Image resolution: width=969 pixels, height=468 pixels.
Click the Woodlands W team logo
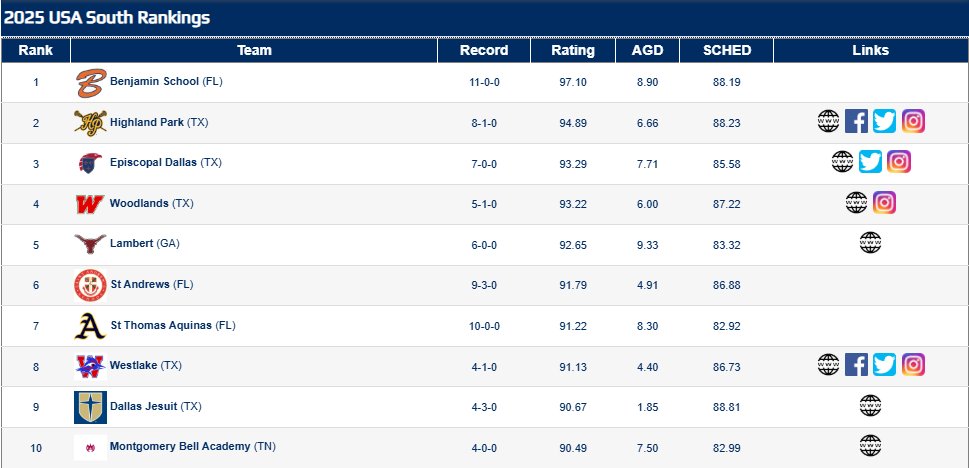(x=90, y=204)
